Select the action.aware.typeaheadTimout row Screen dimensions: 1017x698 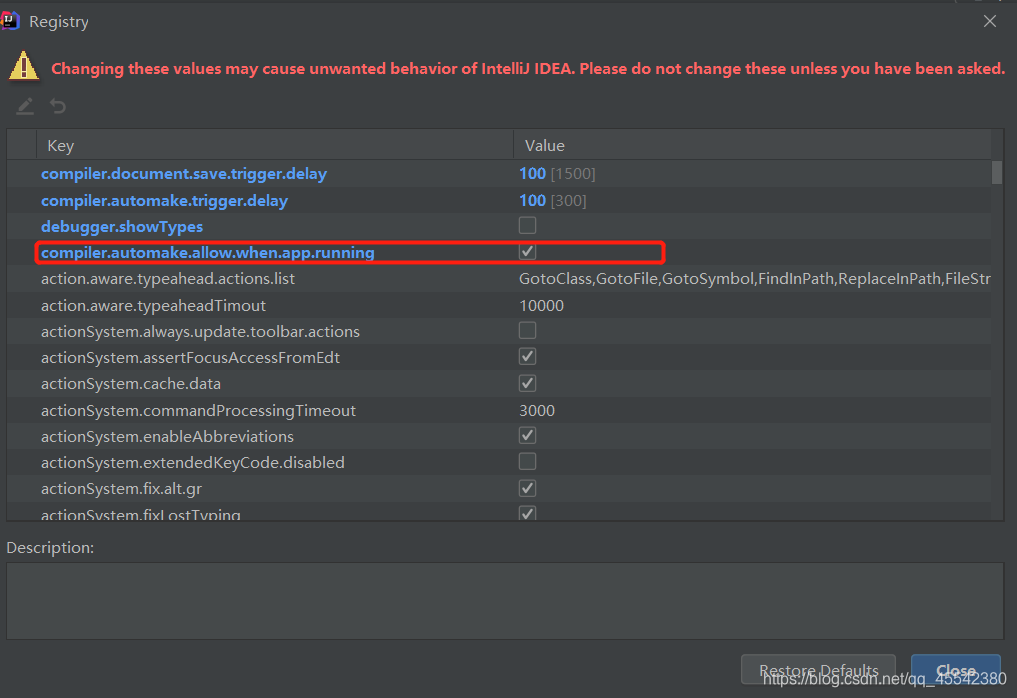click(x=154, y=305)
